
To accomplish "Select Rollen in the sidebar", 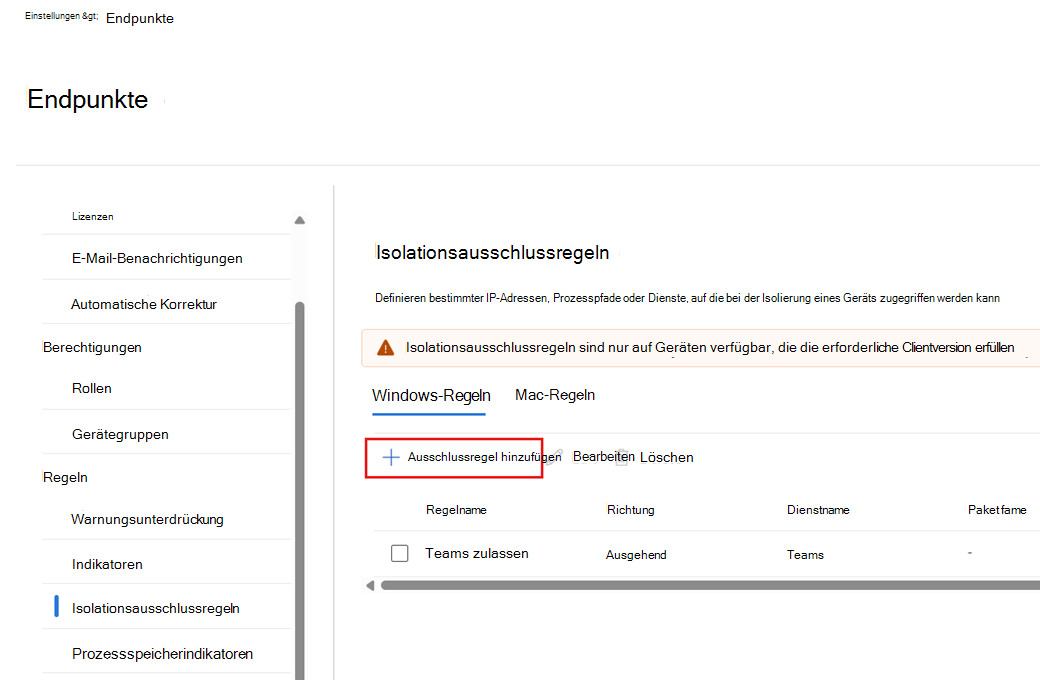I will pyautogui.click(x=90, y=388).
